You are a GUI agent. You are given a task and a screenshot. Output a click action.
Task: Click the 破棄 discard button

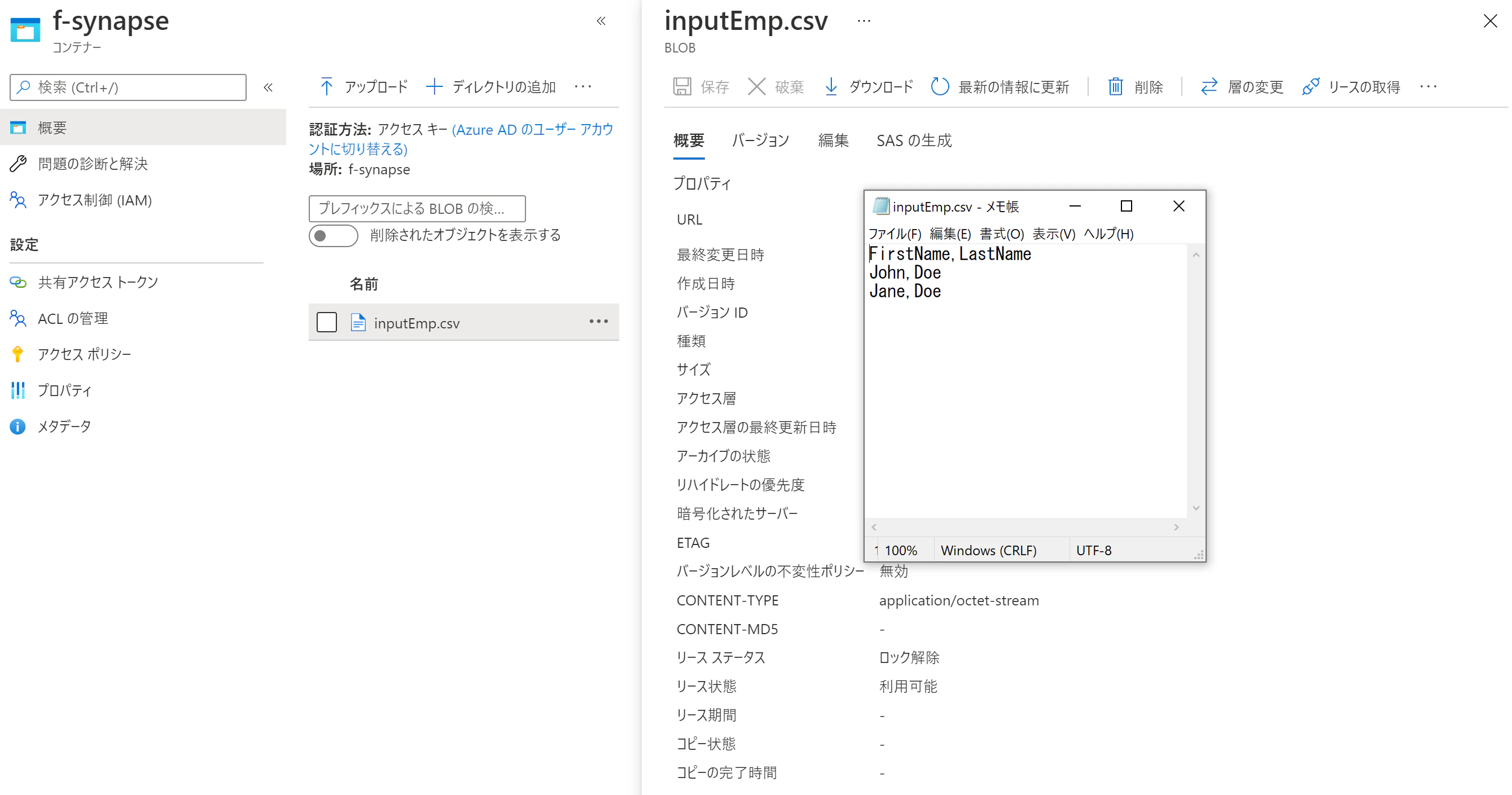(776, 87)
